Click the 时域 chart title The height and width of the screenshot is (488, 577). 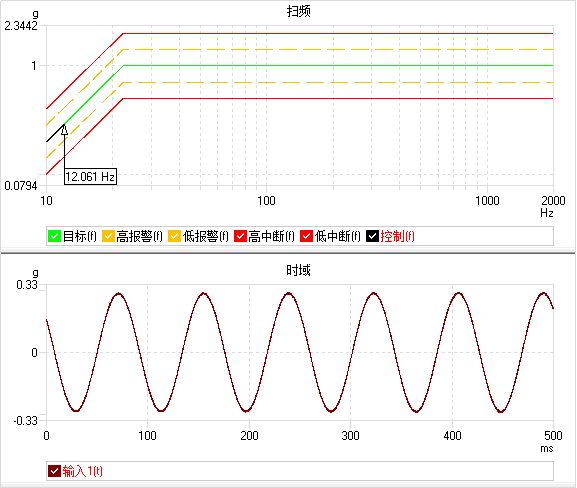click(x=298, y=270)
